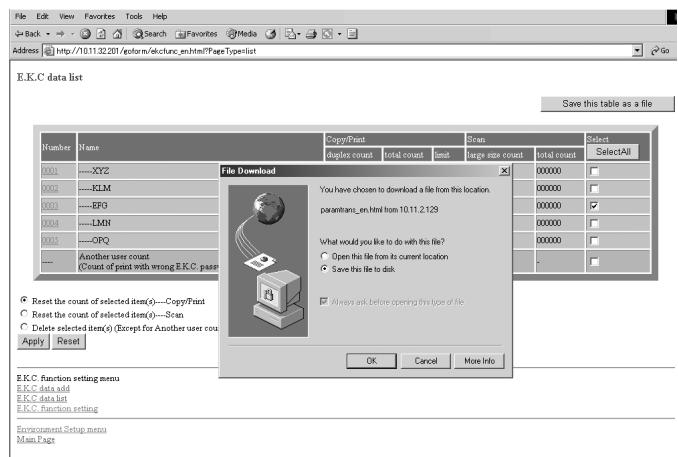Click the Back arrow in the browser toolbar
Screen dimensions: 678x457
tap(27, 34)
